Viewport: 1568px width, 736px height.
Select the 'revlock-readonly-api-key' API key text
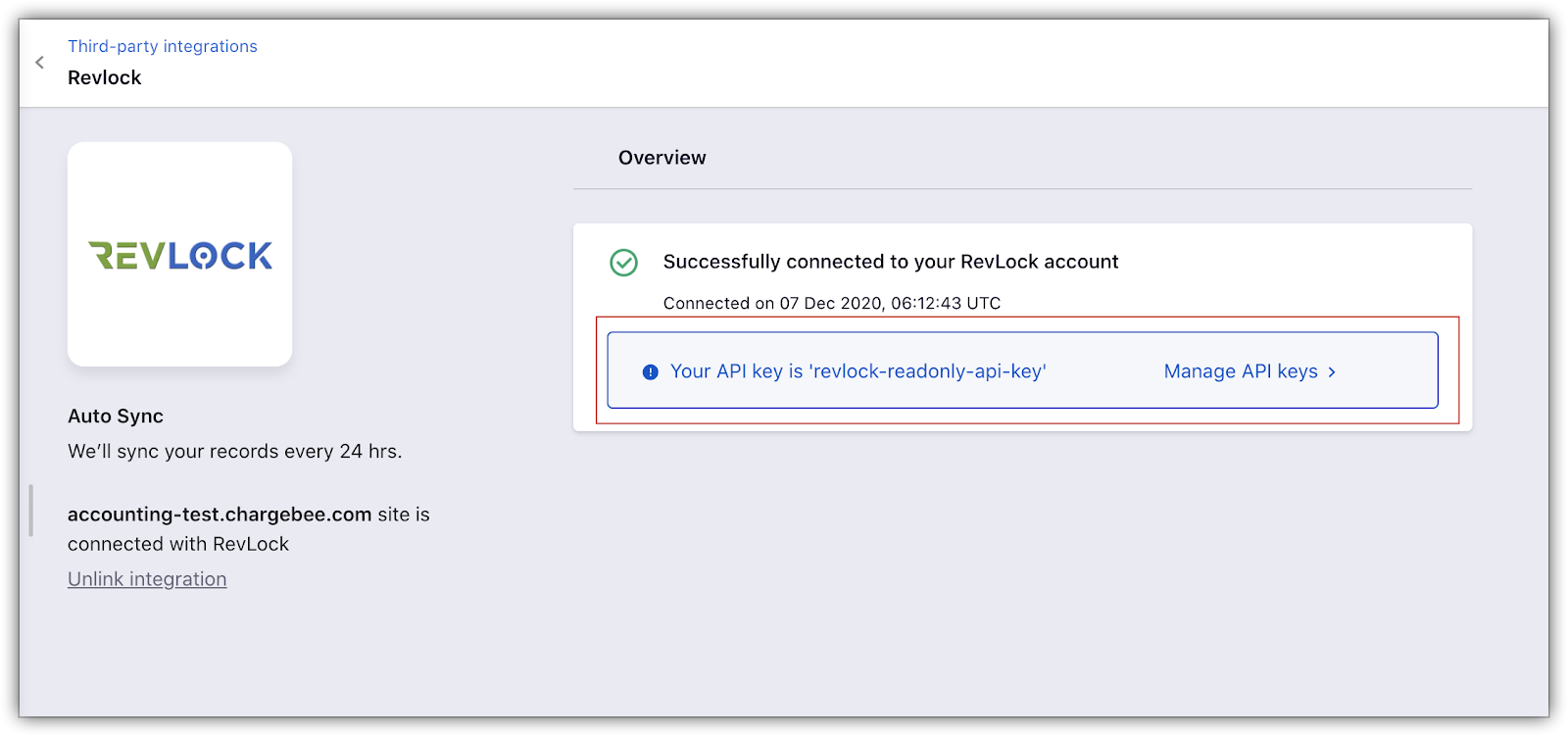tap(927, 371)
